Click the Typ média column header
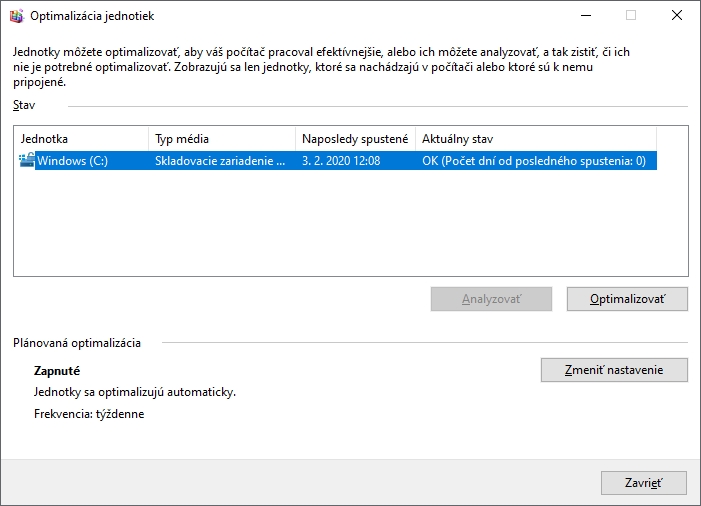 222,139
